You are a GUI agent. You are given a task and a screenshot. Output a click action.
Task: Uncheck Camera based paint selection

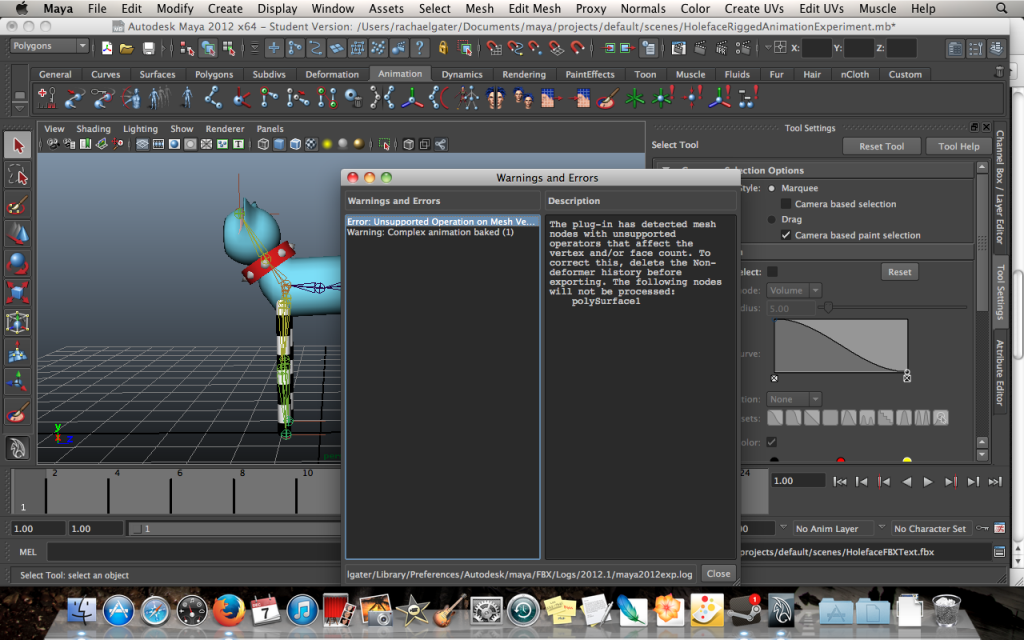[x=786, y=235]
